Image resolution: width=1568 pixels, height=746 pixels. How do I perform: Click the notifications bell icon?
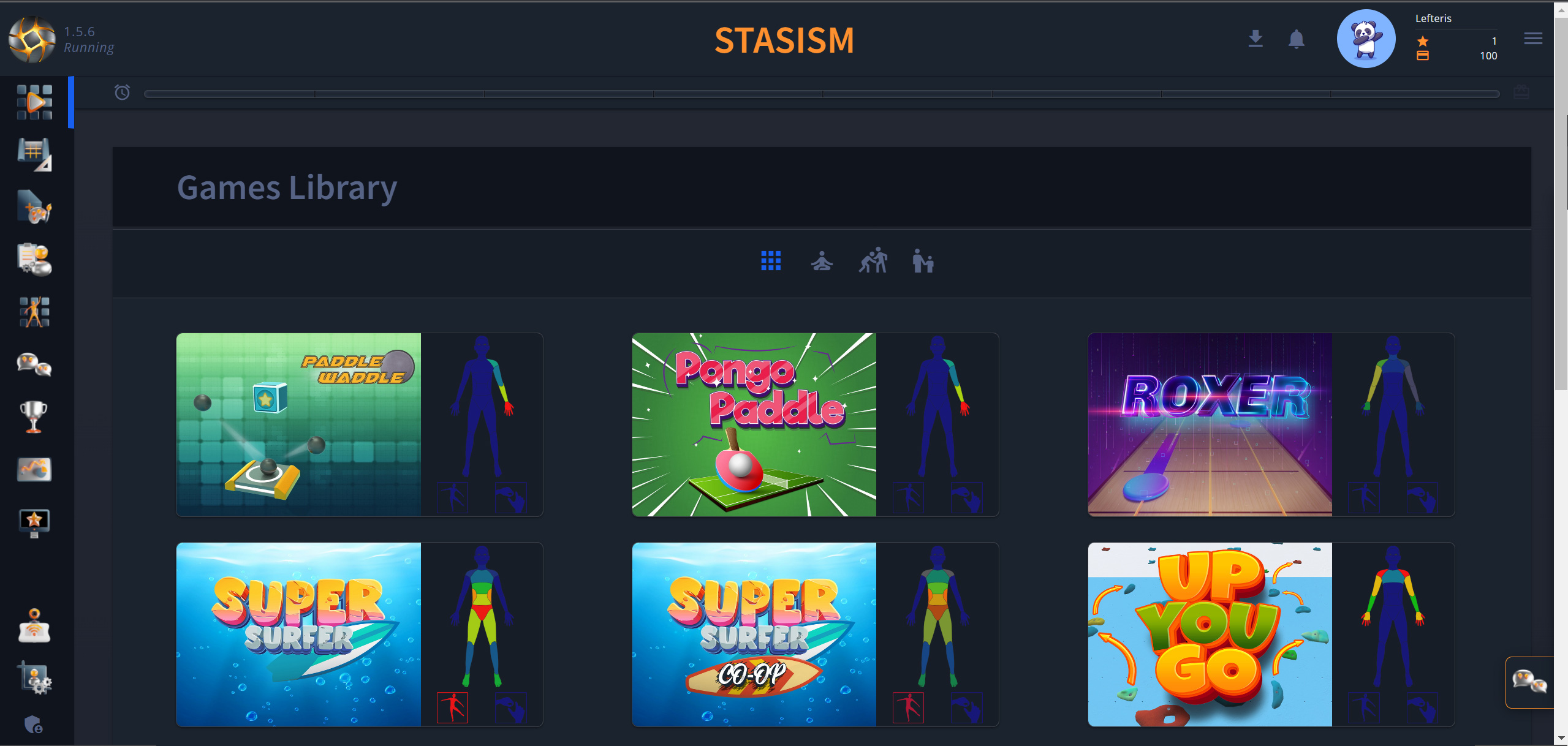click(1296, 39)
